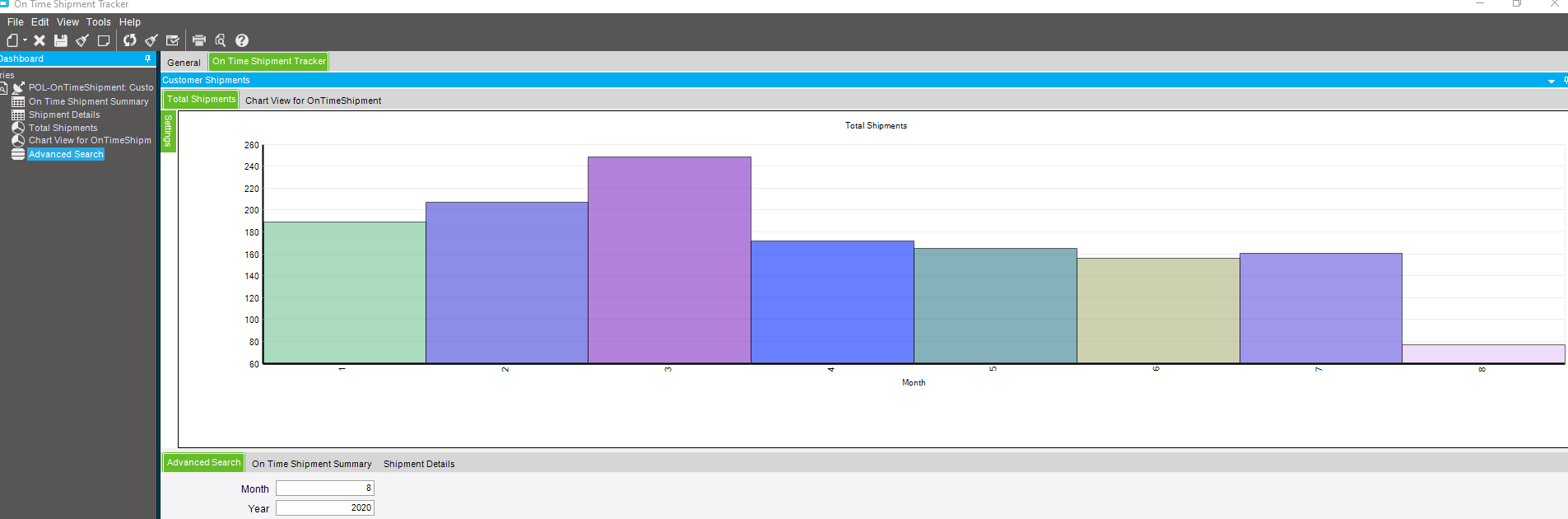Select the Advanced Search bottom tab

[x=204, y=462]
